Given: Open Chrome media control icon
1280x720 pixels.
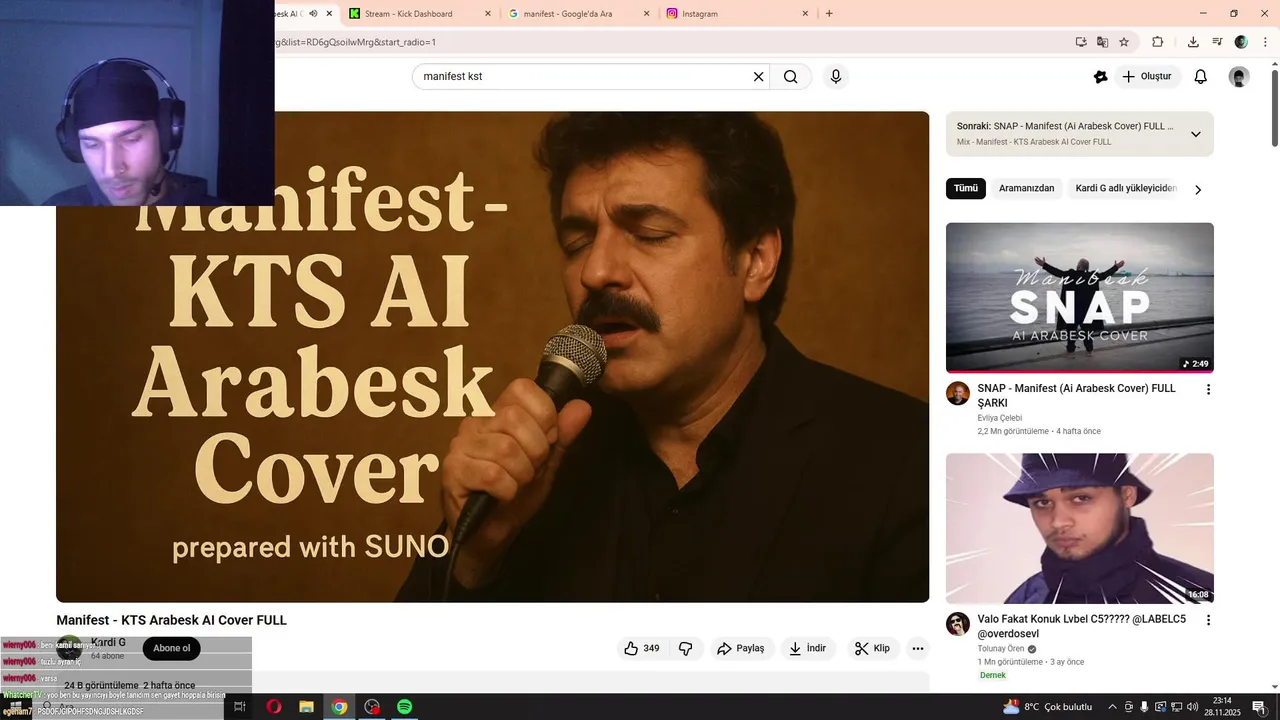Looking at the screenshot, I should coord(1217,42).
